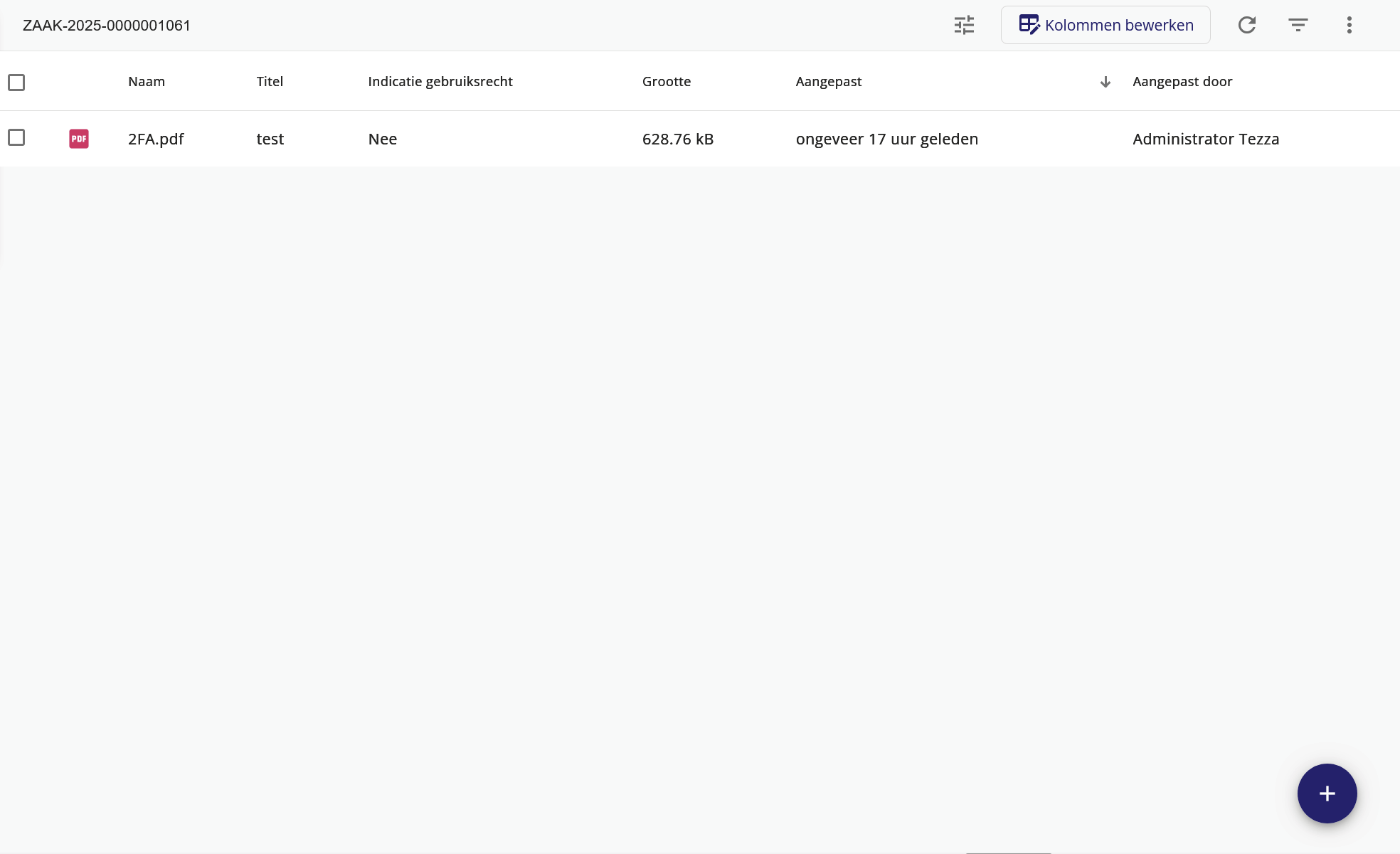Click the Kolommen bewerken button
Image resolution: width=1400 pixels, height=854 pixels.
pyautogui.click(x=1105, y=25)
